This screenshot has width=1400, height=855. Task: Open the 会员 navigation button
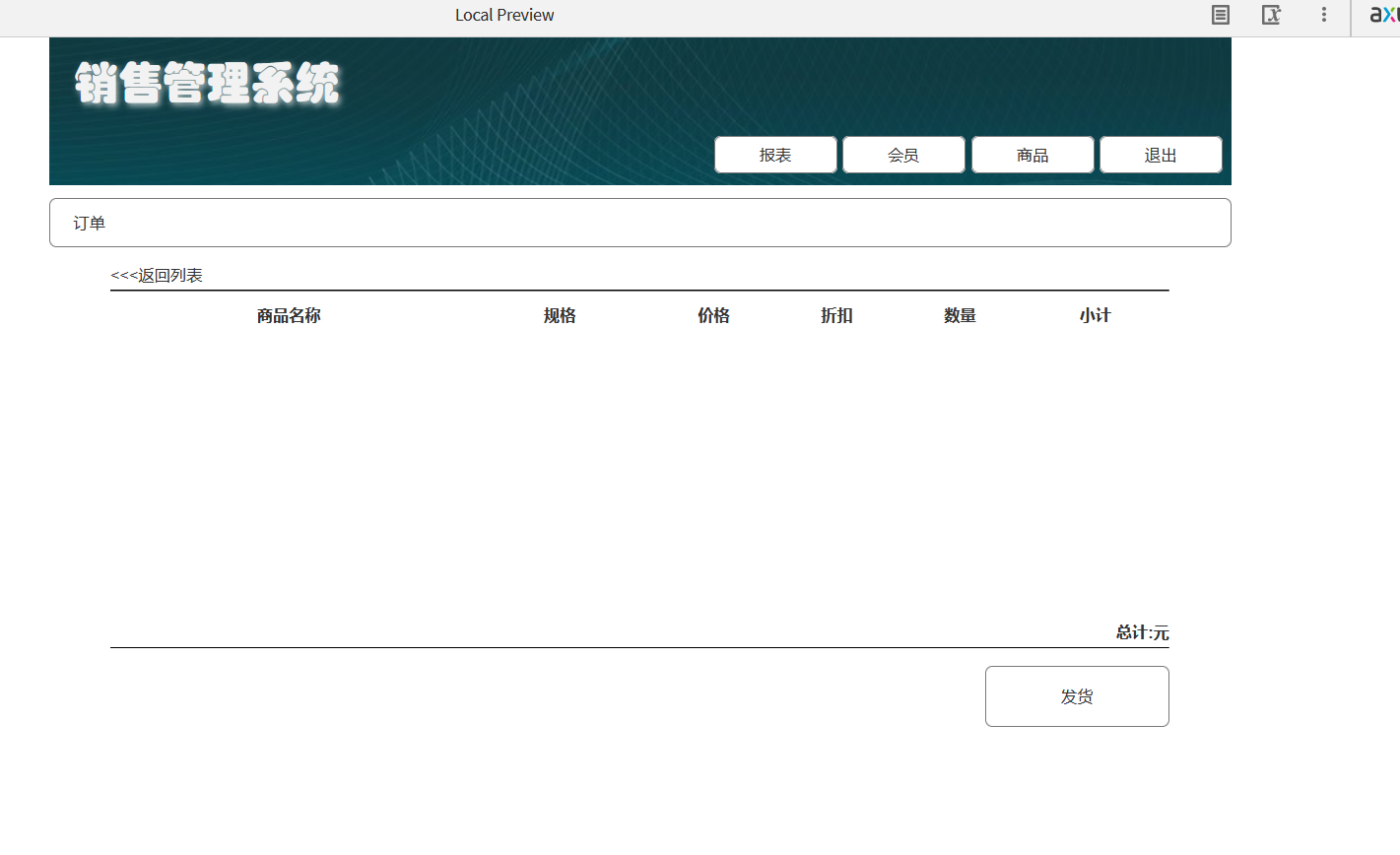pos(903,155)
